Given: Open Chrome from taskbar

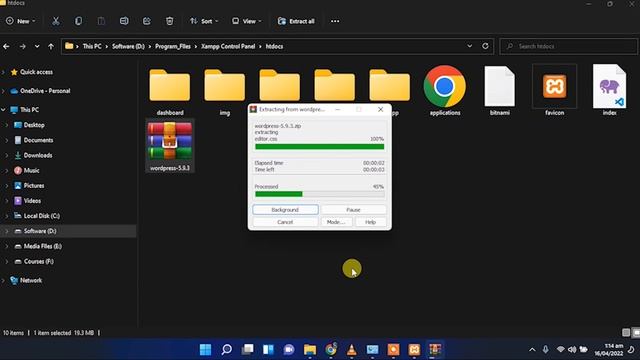Looking at the screenshot, I should (x=331, y=349).
